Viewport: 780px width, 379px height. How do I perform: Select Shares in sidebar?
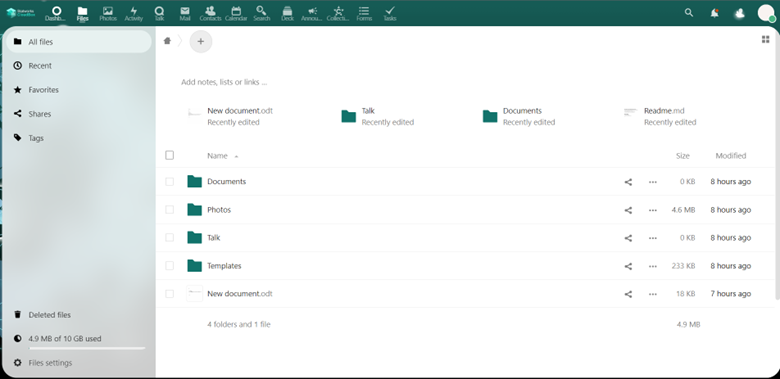click(x=79, y=114)
